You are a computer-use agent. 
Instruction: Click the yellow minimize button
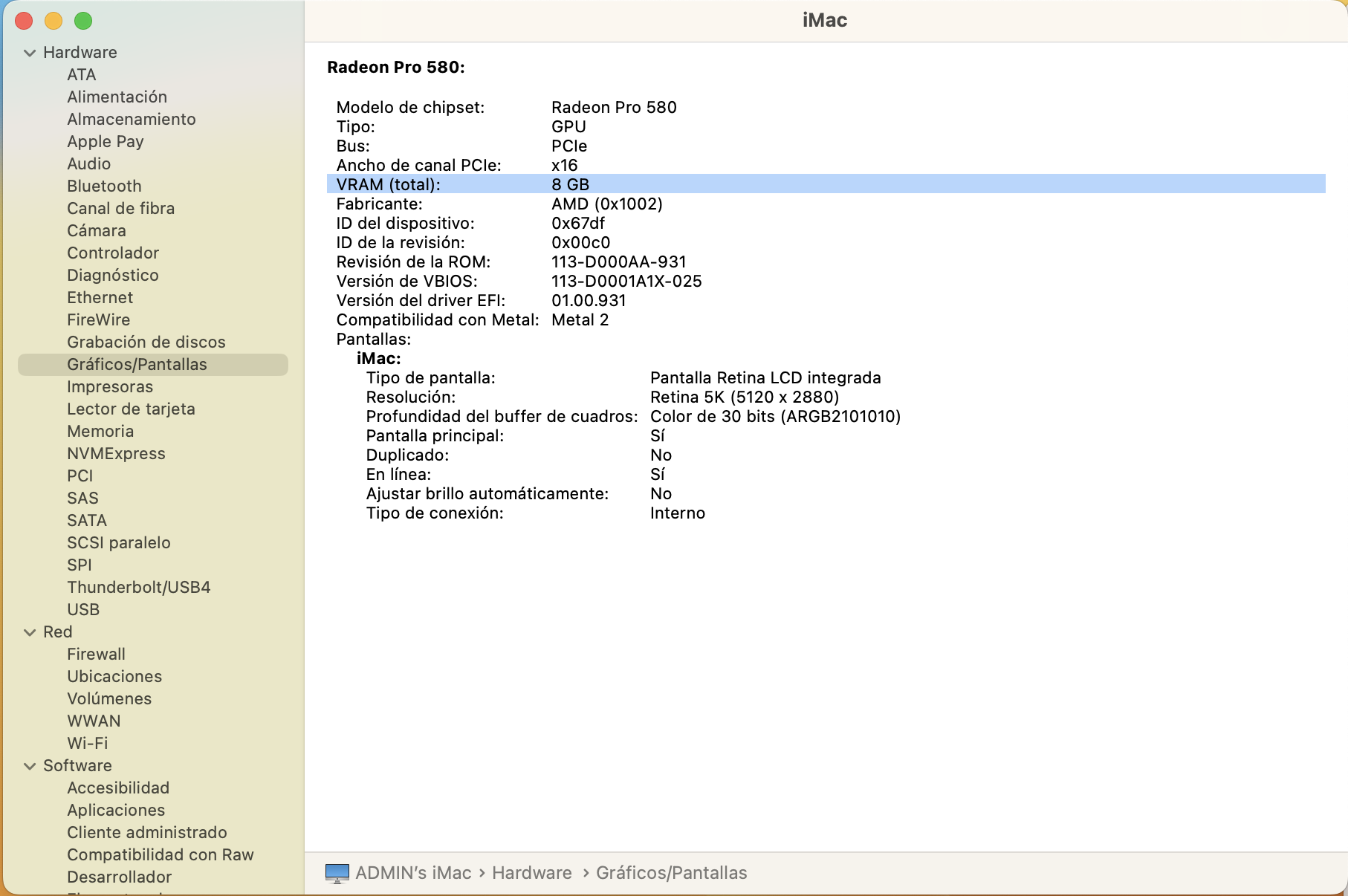tap(52, 22)
